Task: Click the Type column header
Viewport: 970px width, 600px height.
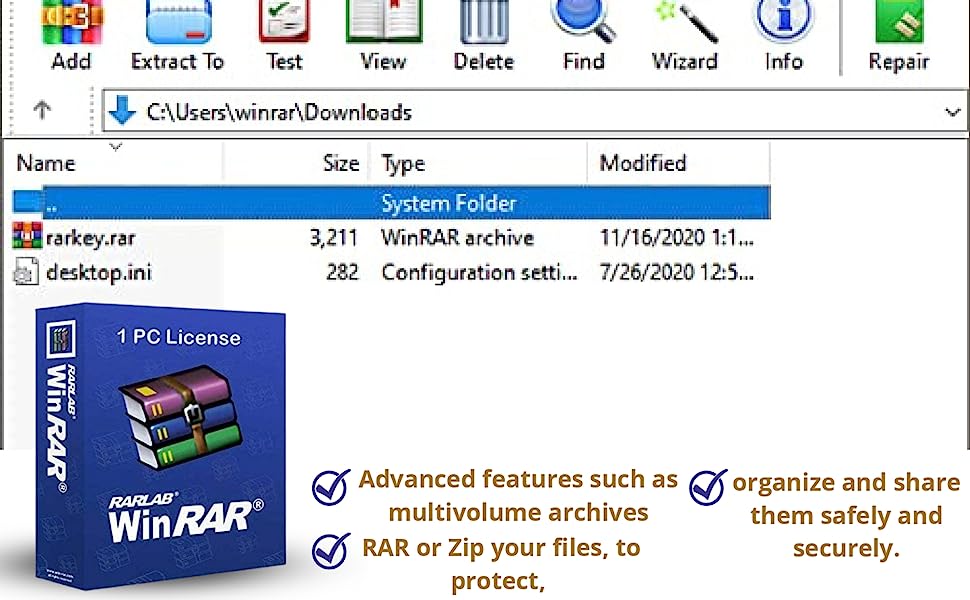Action: 403,163
